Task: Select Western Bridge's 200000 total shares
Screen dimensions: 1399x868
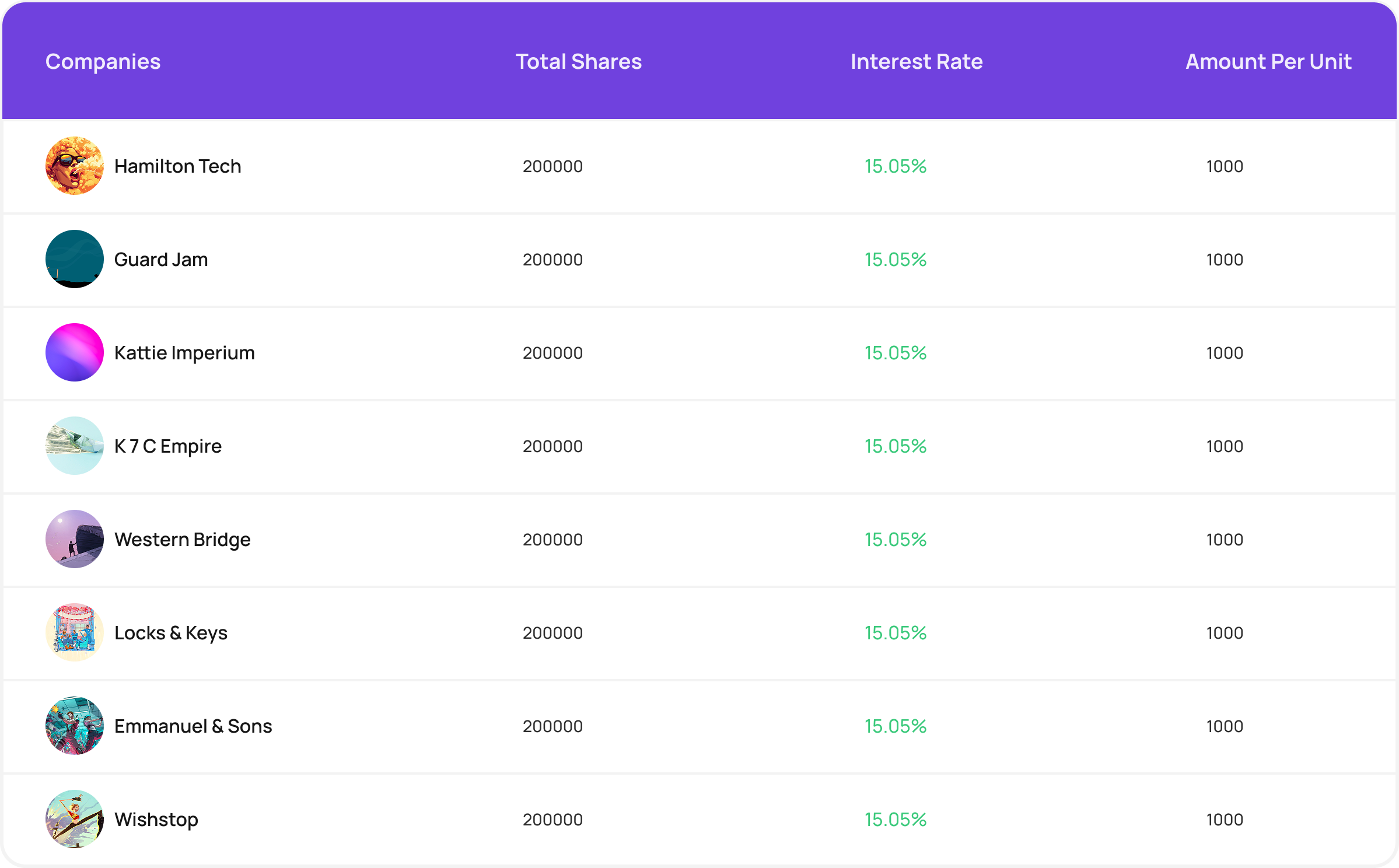Action: [552, 540]
